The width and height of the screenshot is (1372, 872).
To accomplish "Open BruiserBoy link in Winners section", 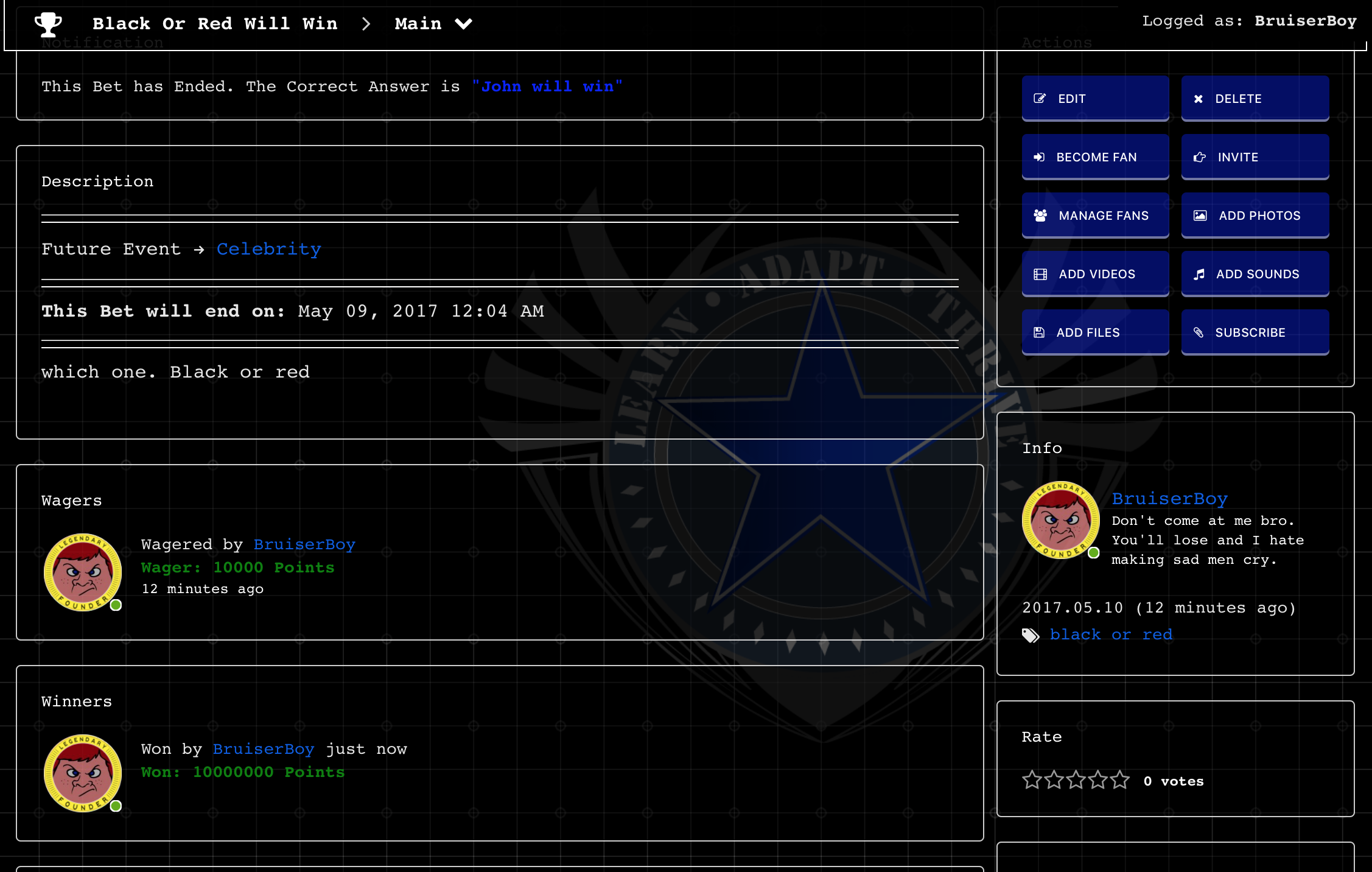I will [x=263, y=749].
